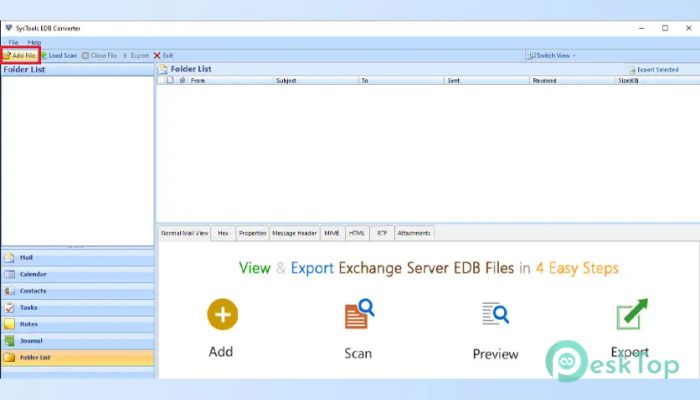
Task: Click Load Scan in the toolbar
Action: coord(59,55)
